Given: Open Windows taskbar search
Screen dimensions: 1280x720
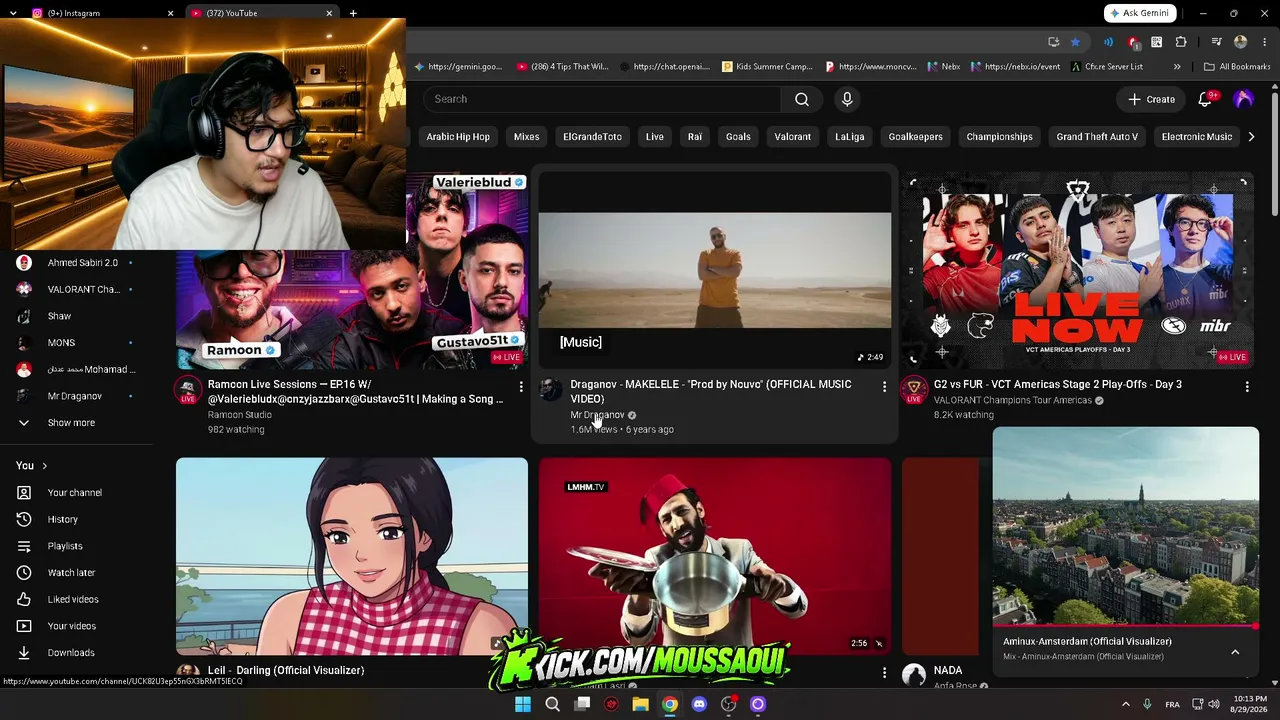Looking at the screenshot, I should coord(552,704).
